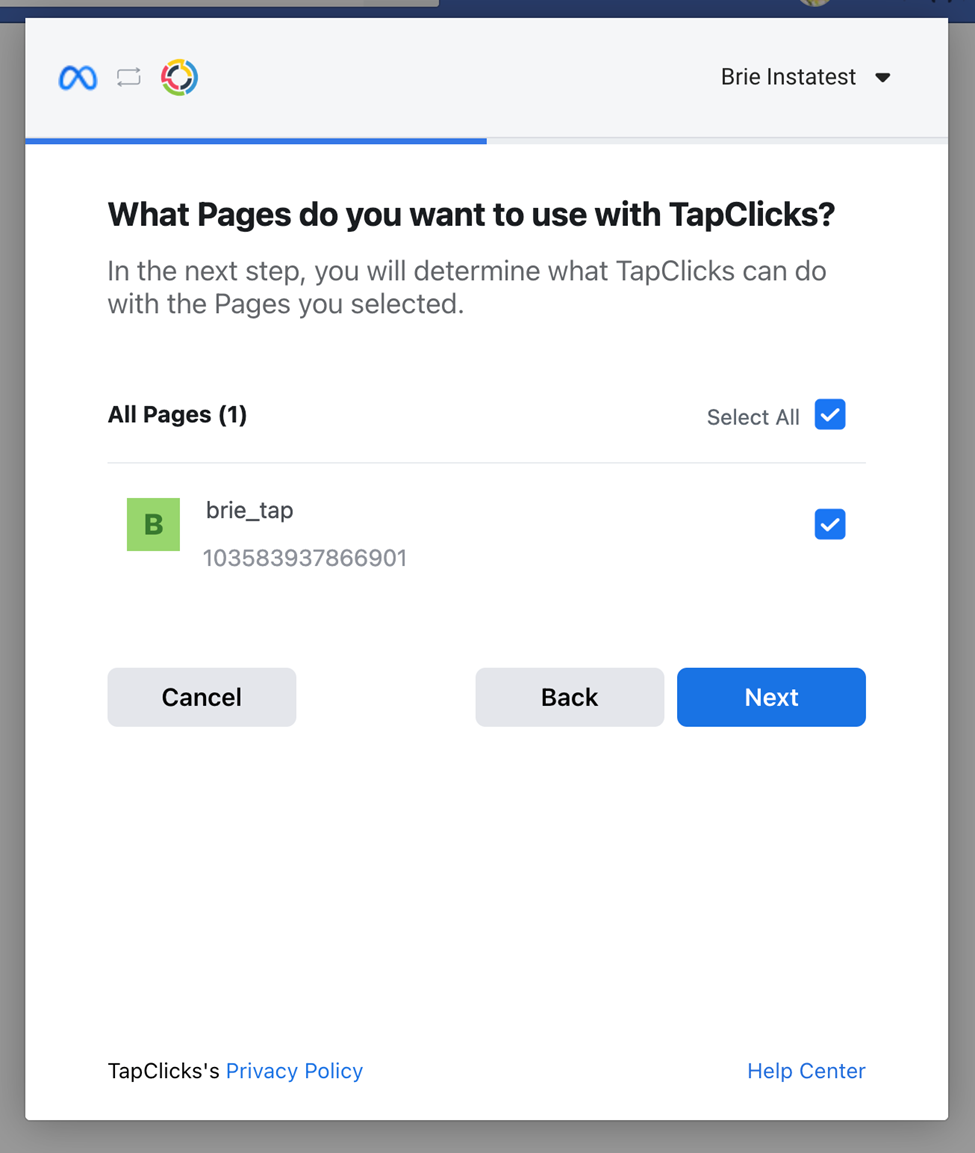Click the sync arrows icon in header
Screen dimensions: 975x1153
coord(129,77)
